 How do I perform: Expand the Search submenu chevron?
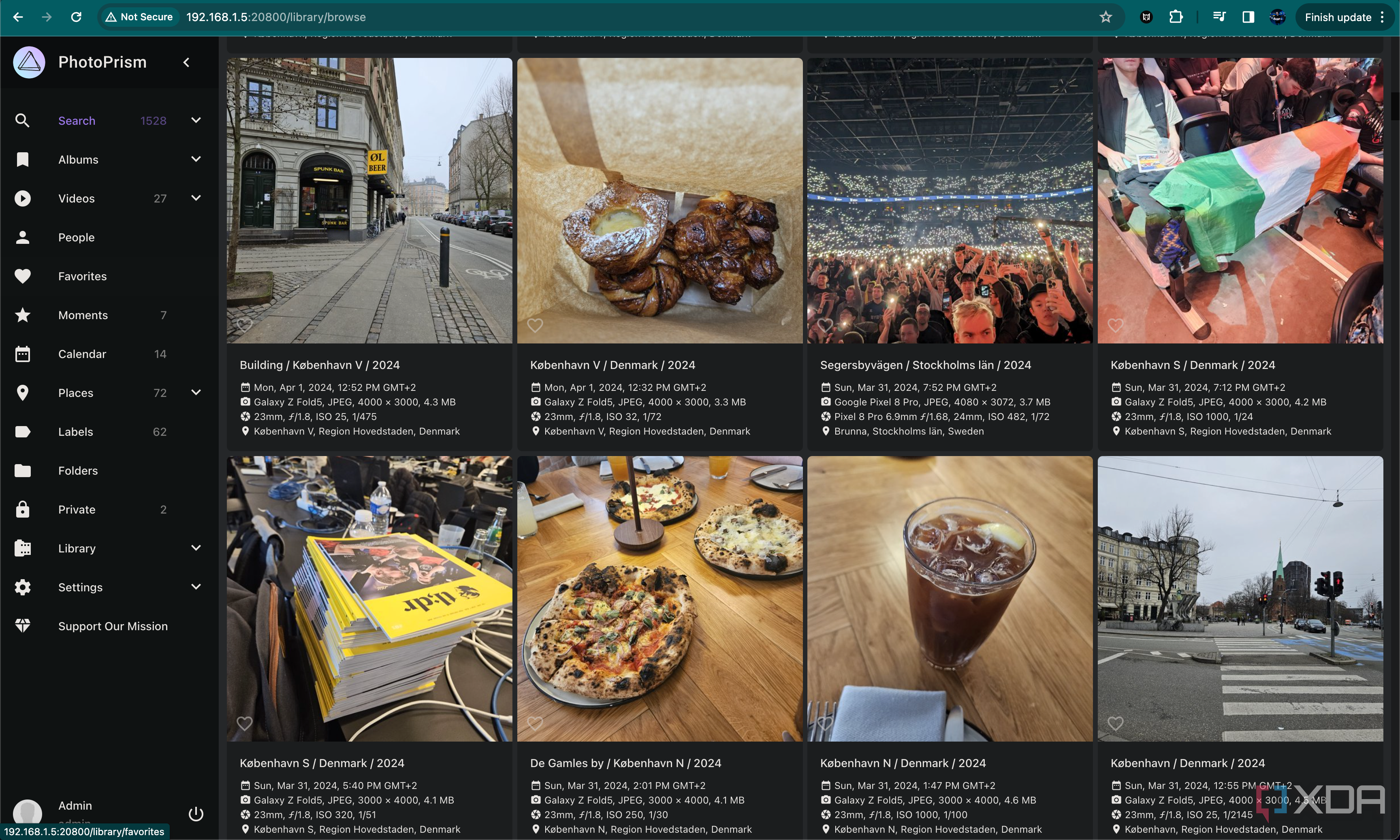pos(196,120)
